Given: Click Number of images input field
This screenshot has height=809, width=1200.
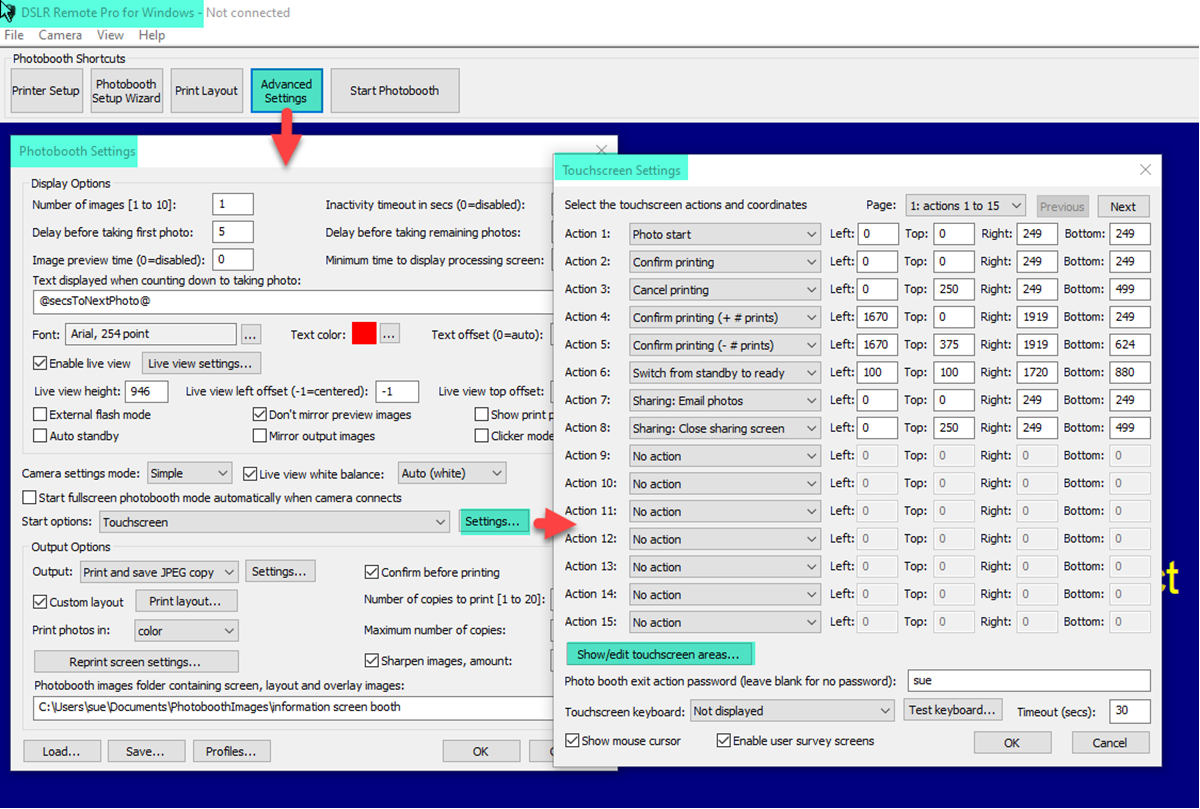Looking at the screenshot, I should pos(233,205).
